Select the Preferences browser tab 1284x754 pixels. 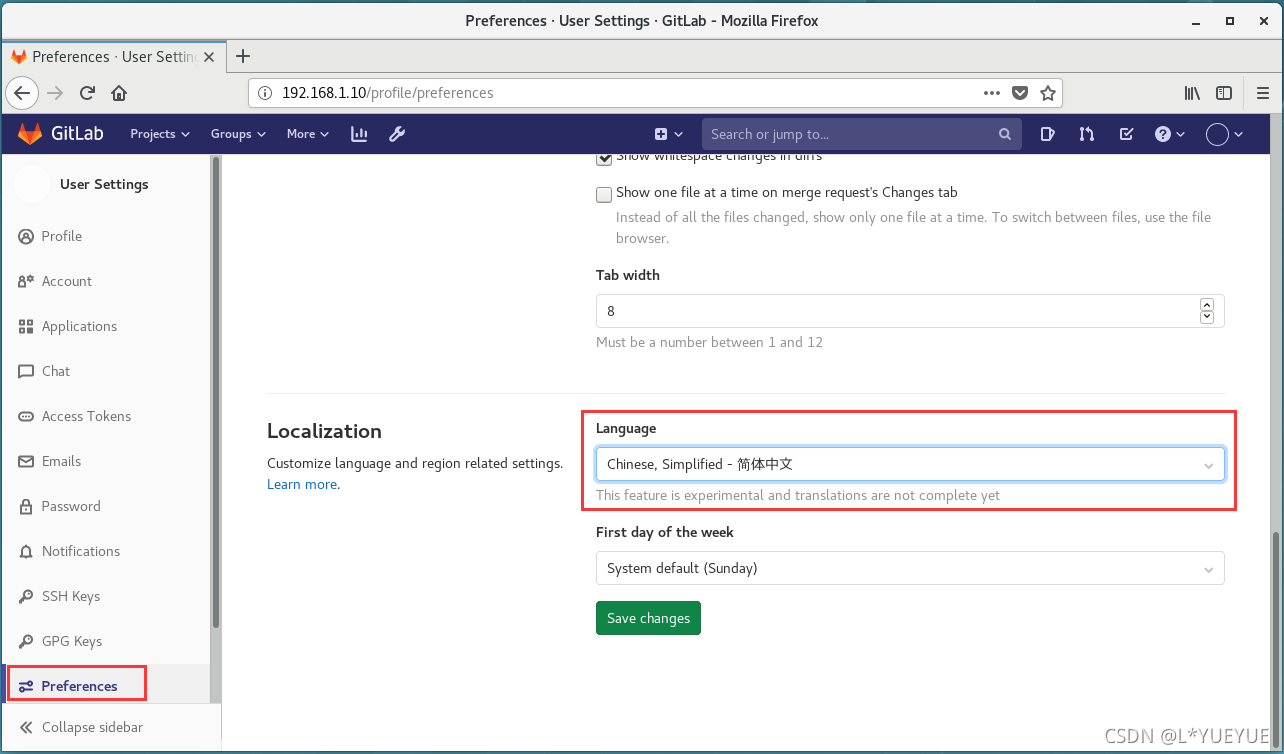pos(112,56)
